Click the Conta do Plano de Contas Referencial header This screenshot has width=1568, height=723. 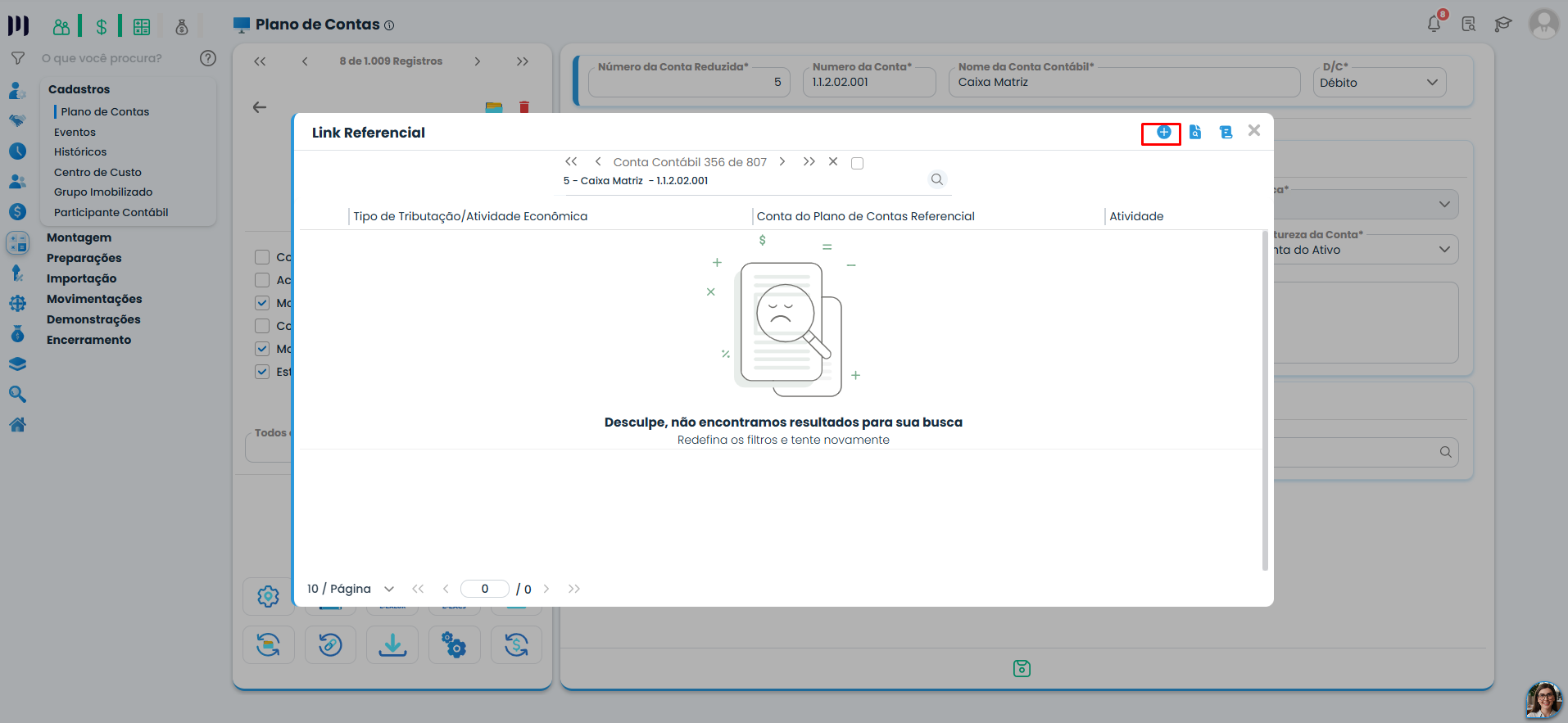pyautogui.click(x=866, y=216)
